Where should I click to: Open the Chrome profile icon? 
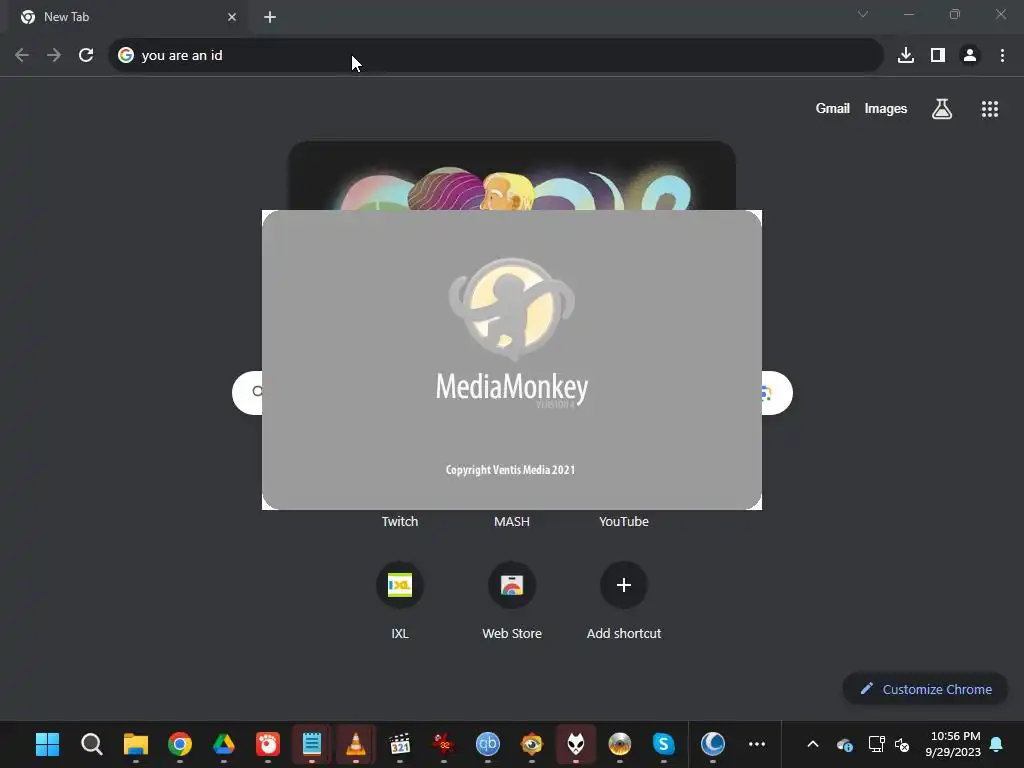point(970,56)
